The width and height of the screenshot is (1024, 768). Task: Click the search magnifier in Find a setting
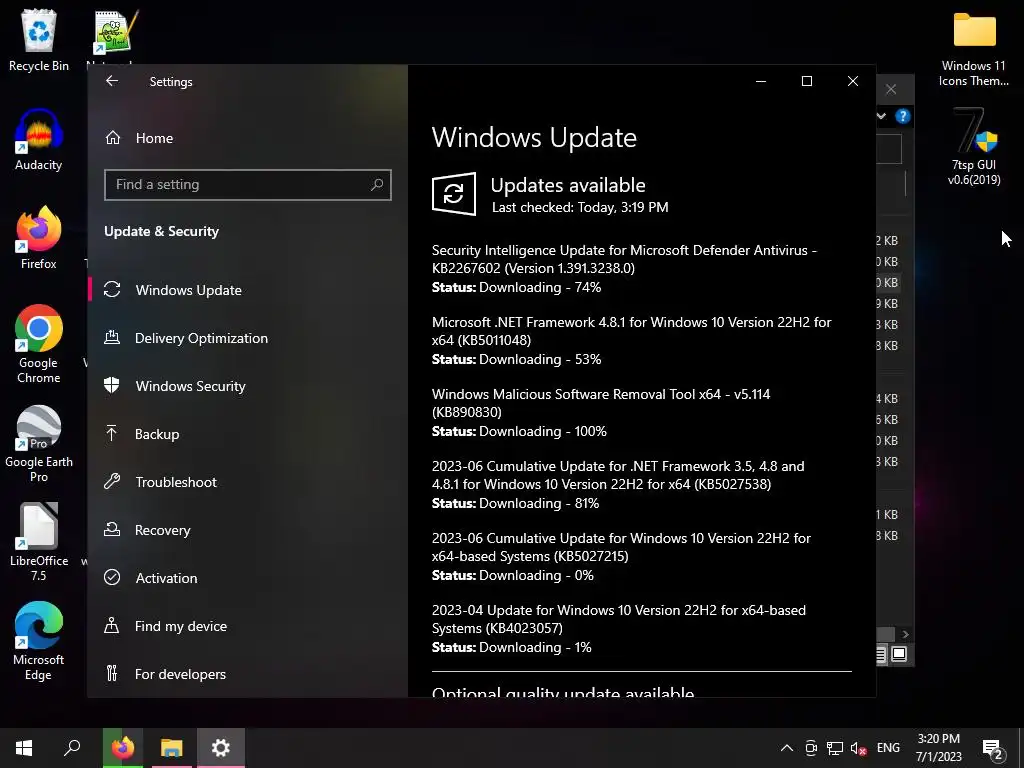pyautogui.click(x=377, y=185)
